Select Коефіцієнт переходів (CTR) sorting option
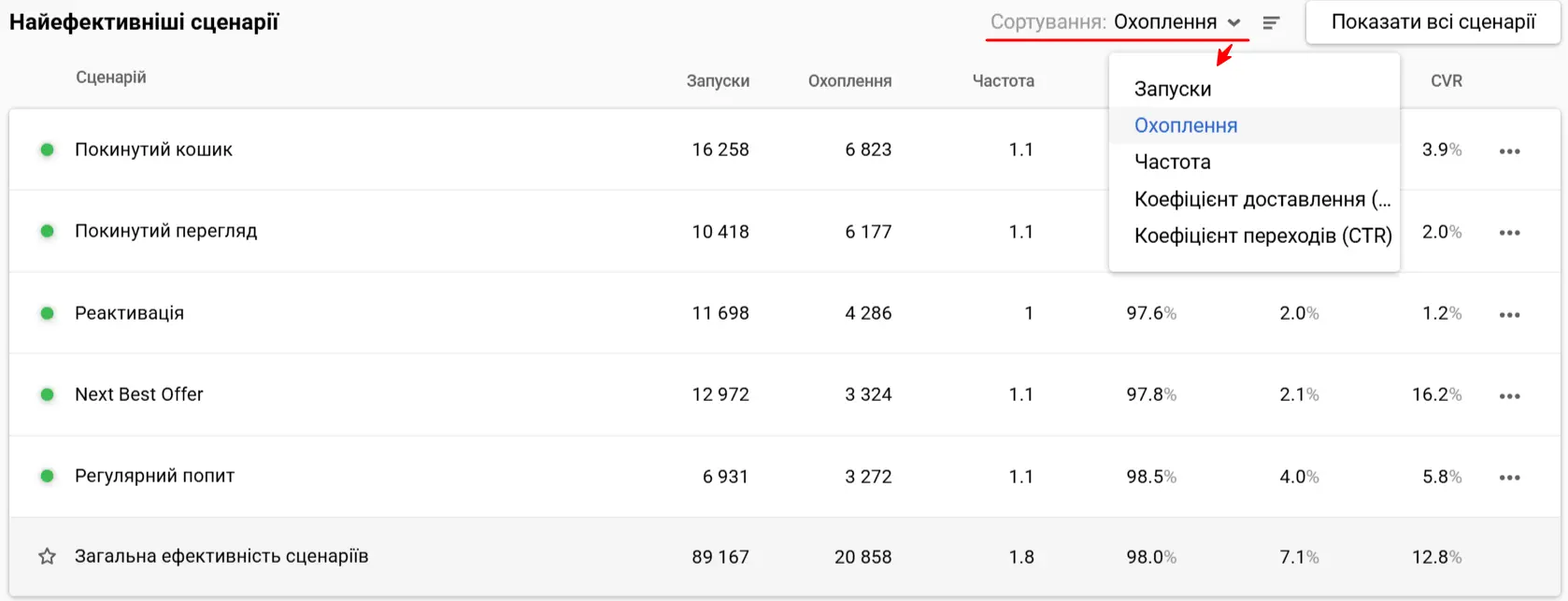The image size is (1568, 601). point(1263,236)
